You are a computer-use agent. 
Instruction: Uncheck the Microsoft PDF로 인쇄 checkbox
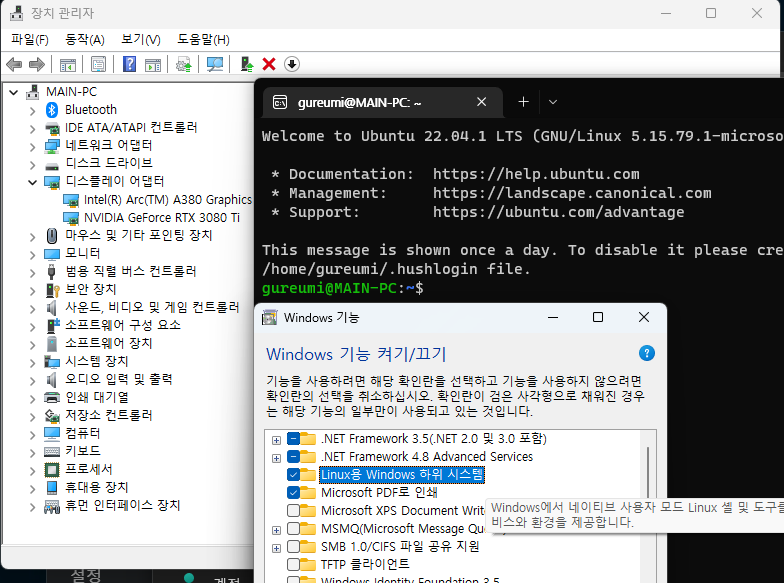[294, 493]
